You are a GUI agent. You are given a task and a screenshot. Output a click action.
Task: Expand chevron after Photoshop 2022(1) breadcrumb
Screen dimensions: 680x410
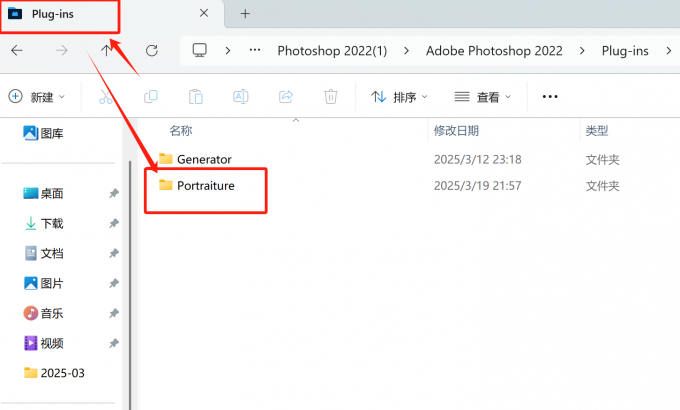(406, 51)
